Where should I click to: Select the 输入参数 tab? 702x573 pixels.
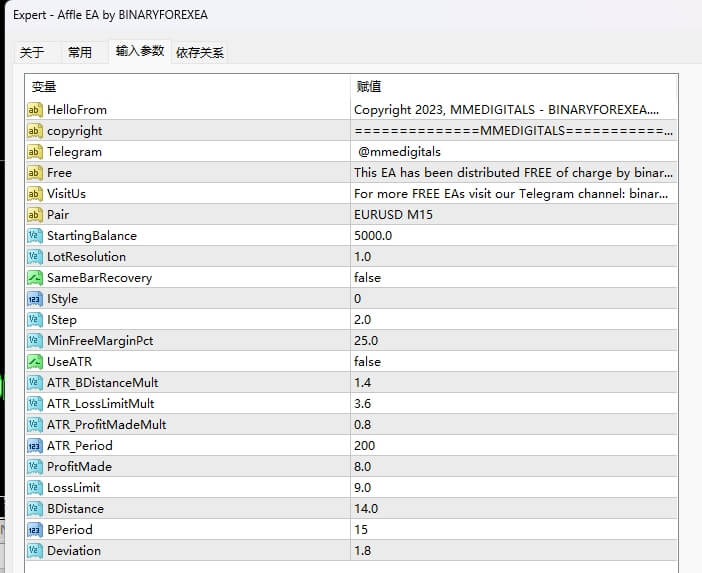pos(140,51)
